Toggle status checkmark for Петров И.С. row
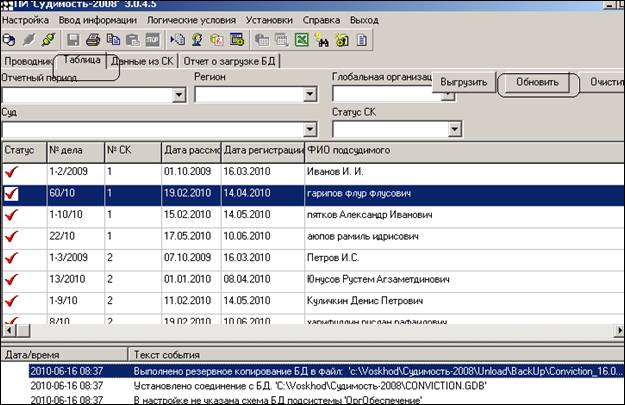The image size is (625, 405). tap(11, 259)
